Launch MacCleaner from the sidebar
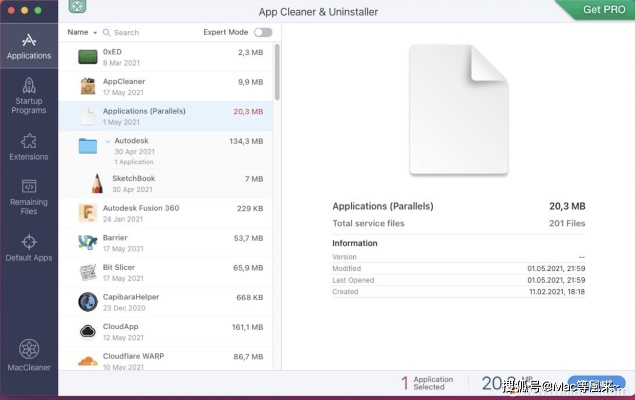The image size is (635, 400). (x=29, y=354)
